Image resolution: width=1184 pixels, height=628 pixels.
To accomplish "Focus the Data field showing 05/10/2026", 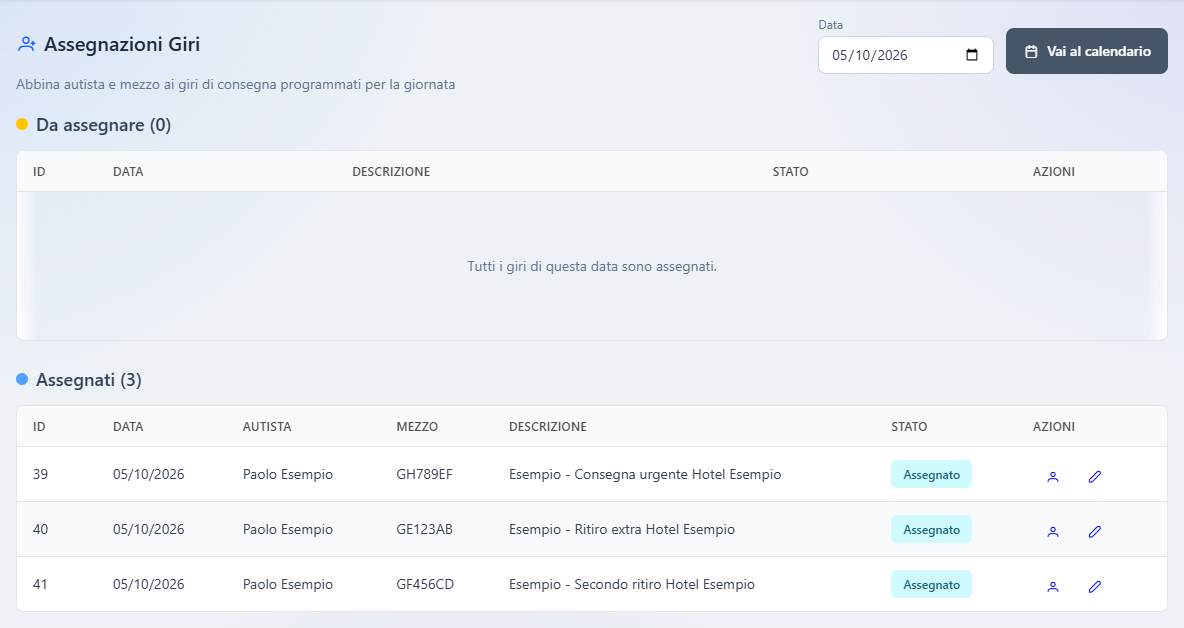I will 905,55.
